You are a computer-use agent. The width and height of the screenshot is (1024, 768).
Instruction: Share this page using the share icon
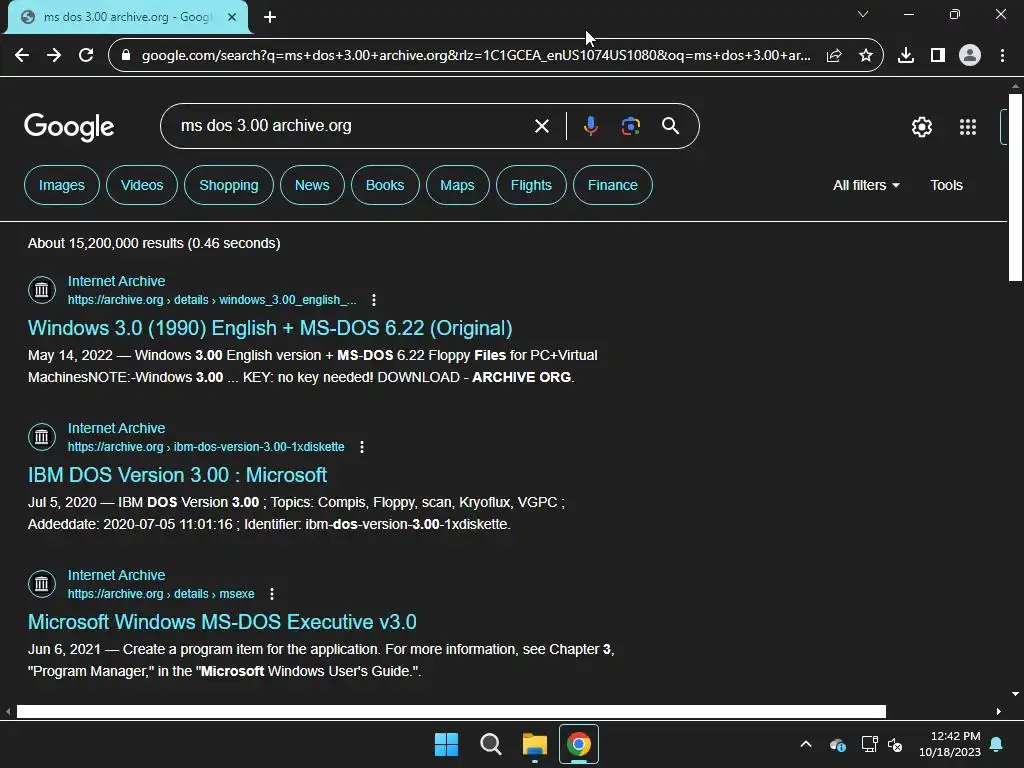(x=834, y=56)
